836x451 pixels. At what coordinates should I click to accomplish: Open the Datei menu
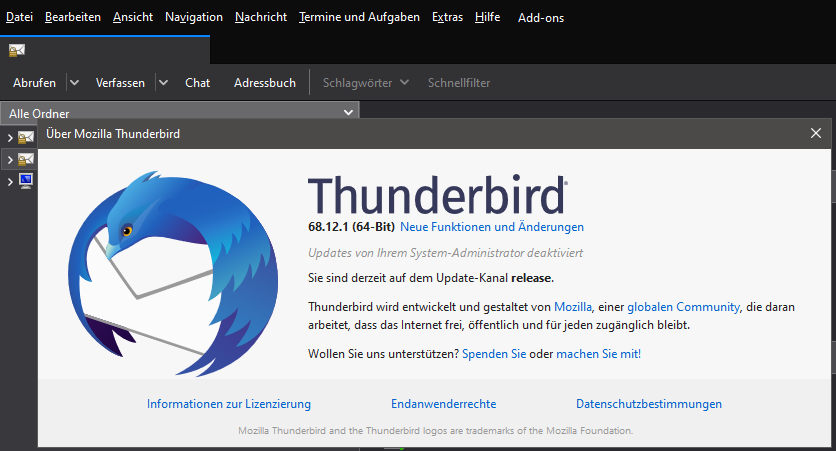pyautogui.click(x=19, y=17)
